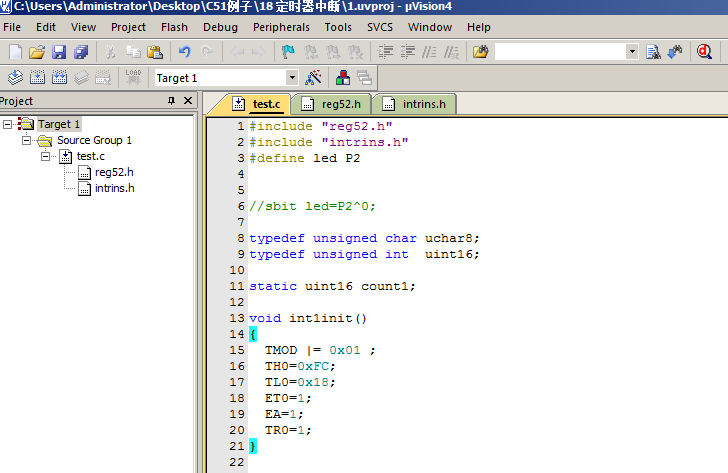Viewport: 728px width, 473px height.
Task: Open the Target 1 selection dropdown
Action: (x=292, y=77)
